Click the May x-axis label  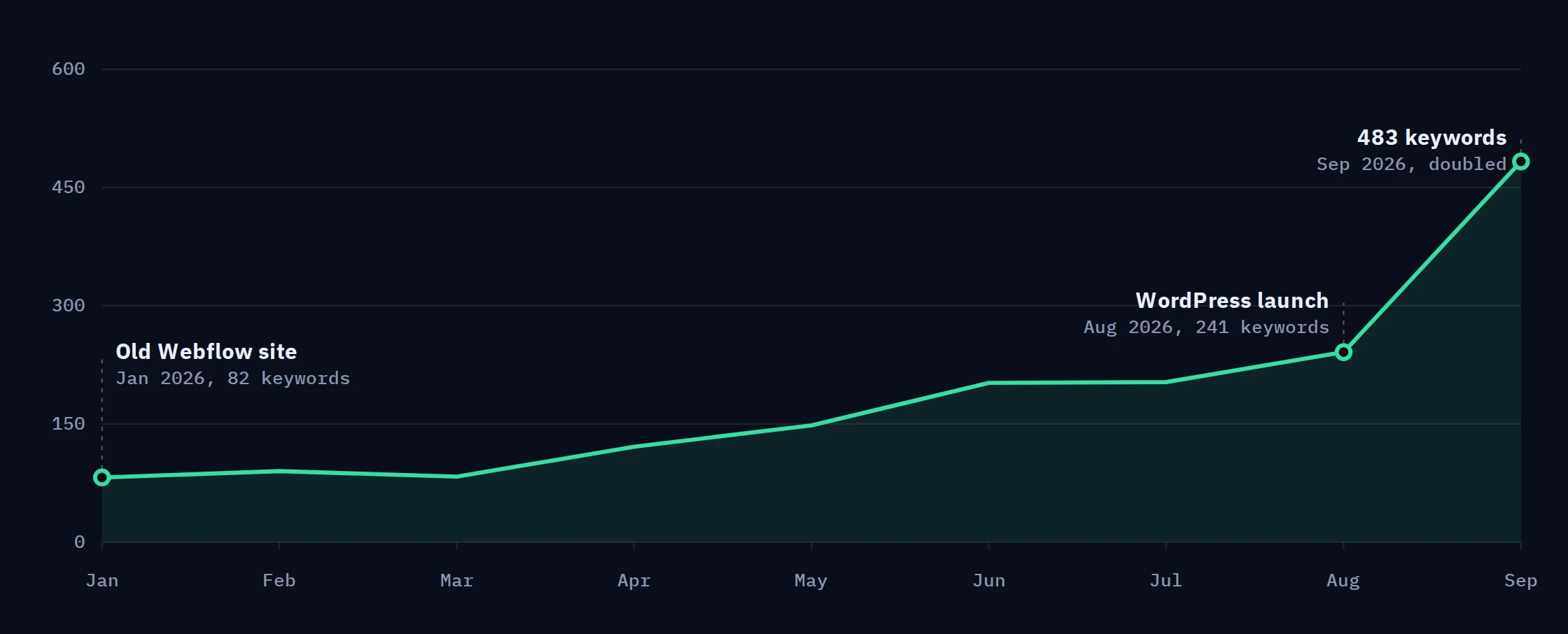[x=811, y=581]
